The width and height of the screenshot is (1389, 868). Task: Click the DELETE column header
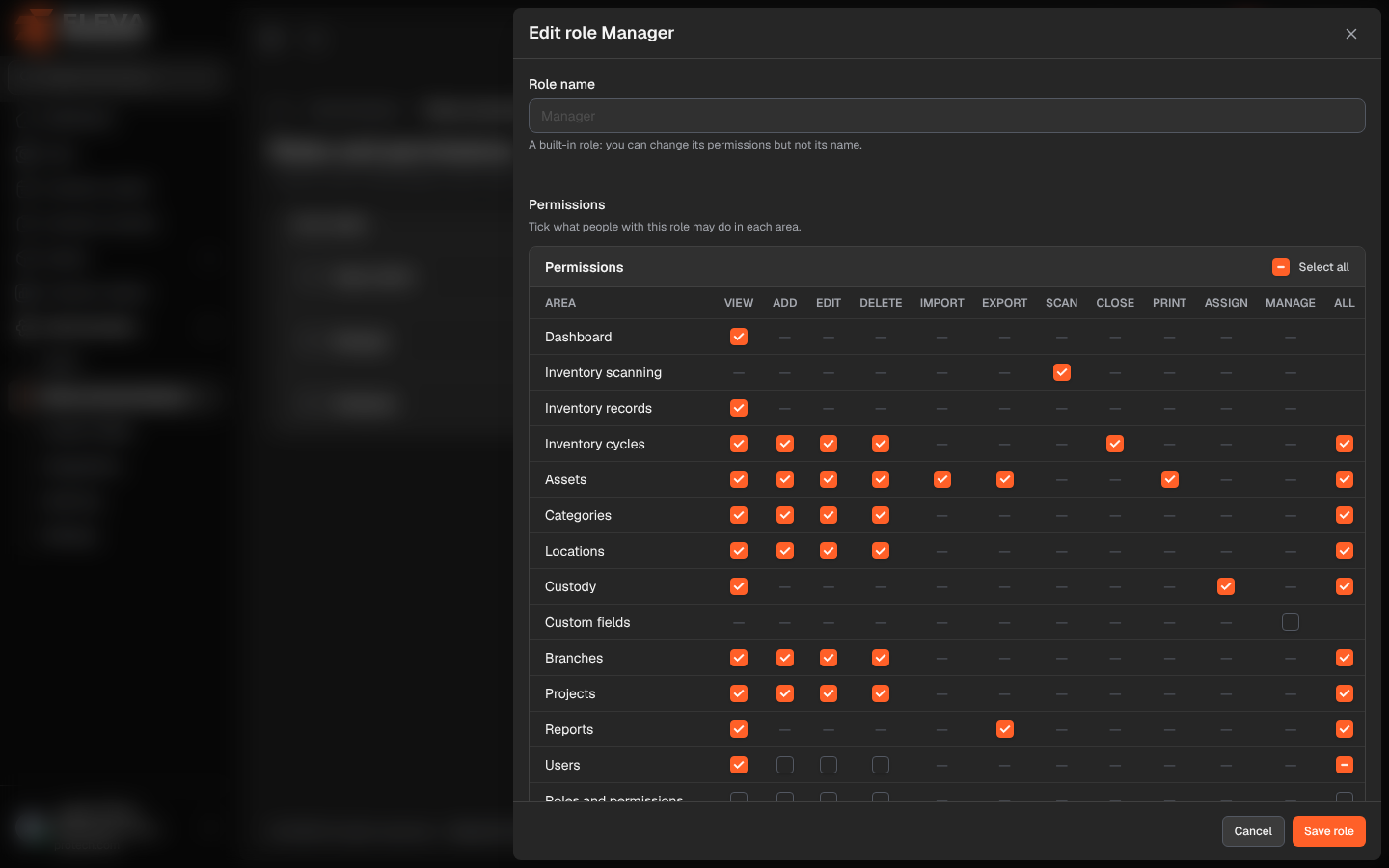(881, 303)
